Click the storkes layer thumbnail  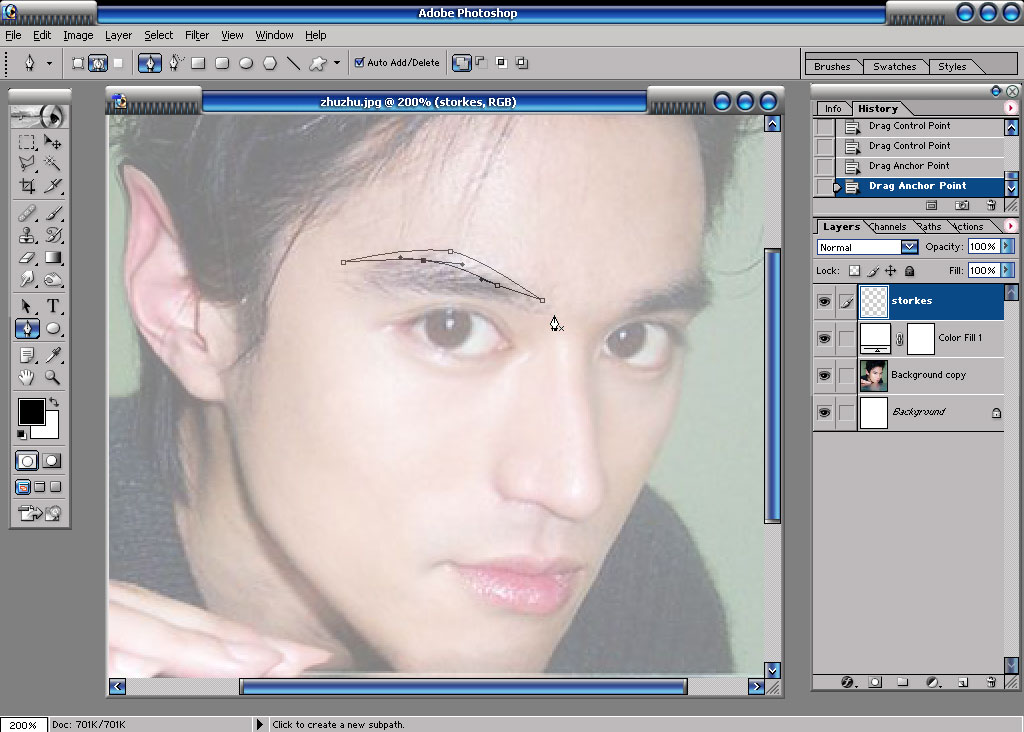pyautogui.click(x=874, y=301)
